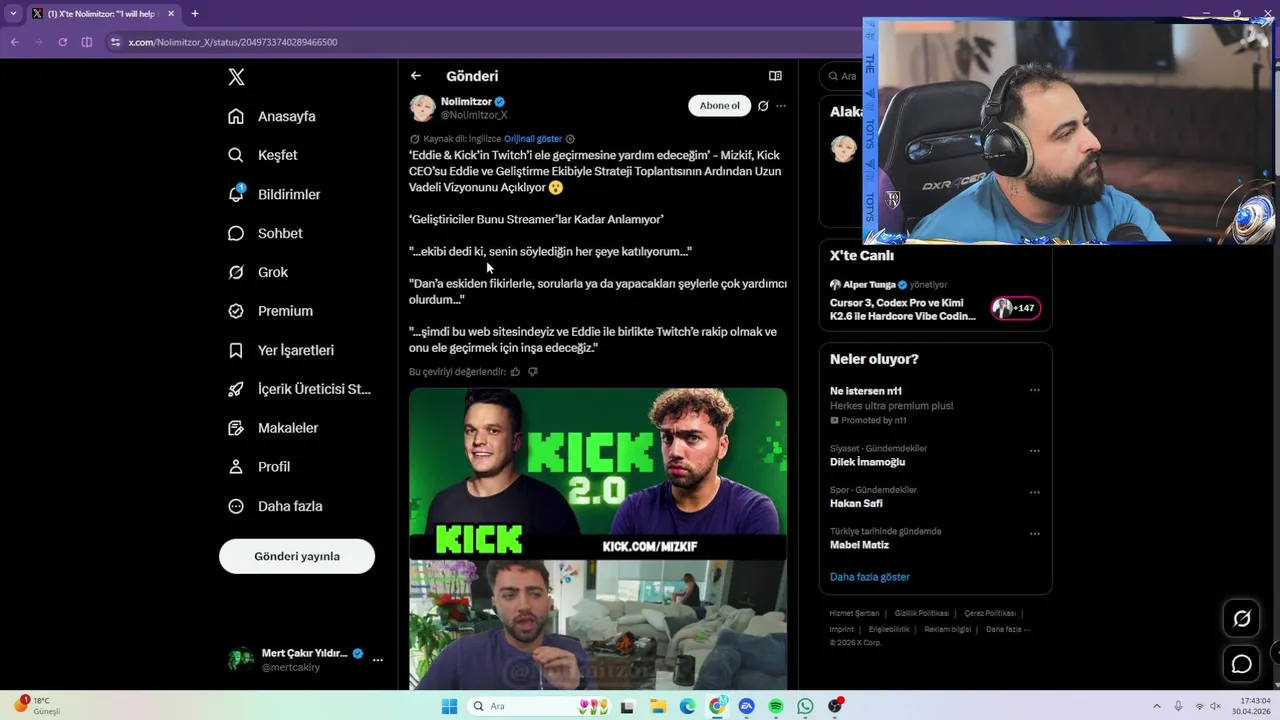The width and height of the screenshot is (1280, 720).
Task: Open Gizlilik Politikası footer link
Action: (922, 613)
